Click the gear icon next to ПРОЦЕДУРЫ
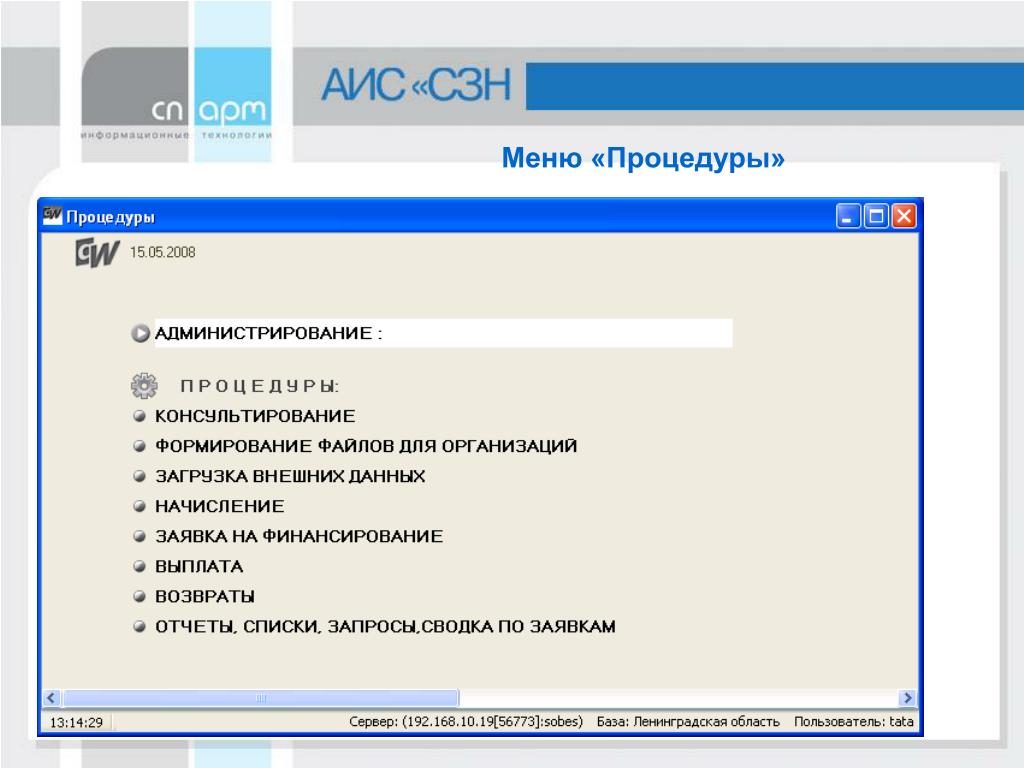Screen dimensions: 1024x768 pos(144,385)
